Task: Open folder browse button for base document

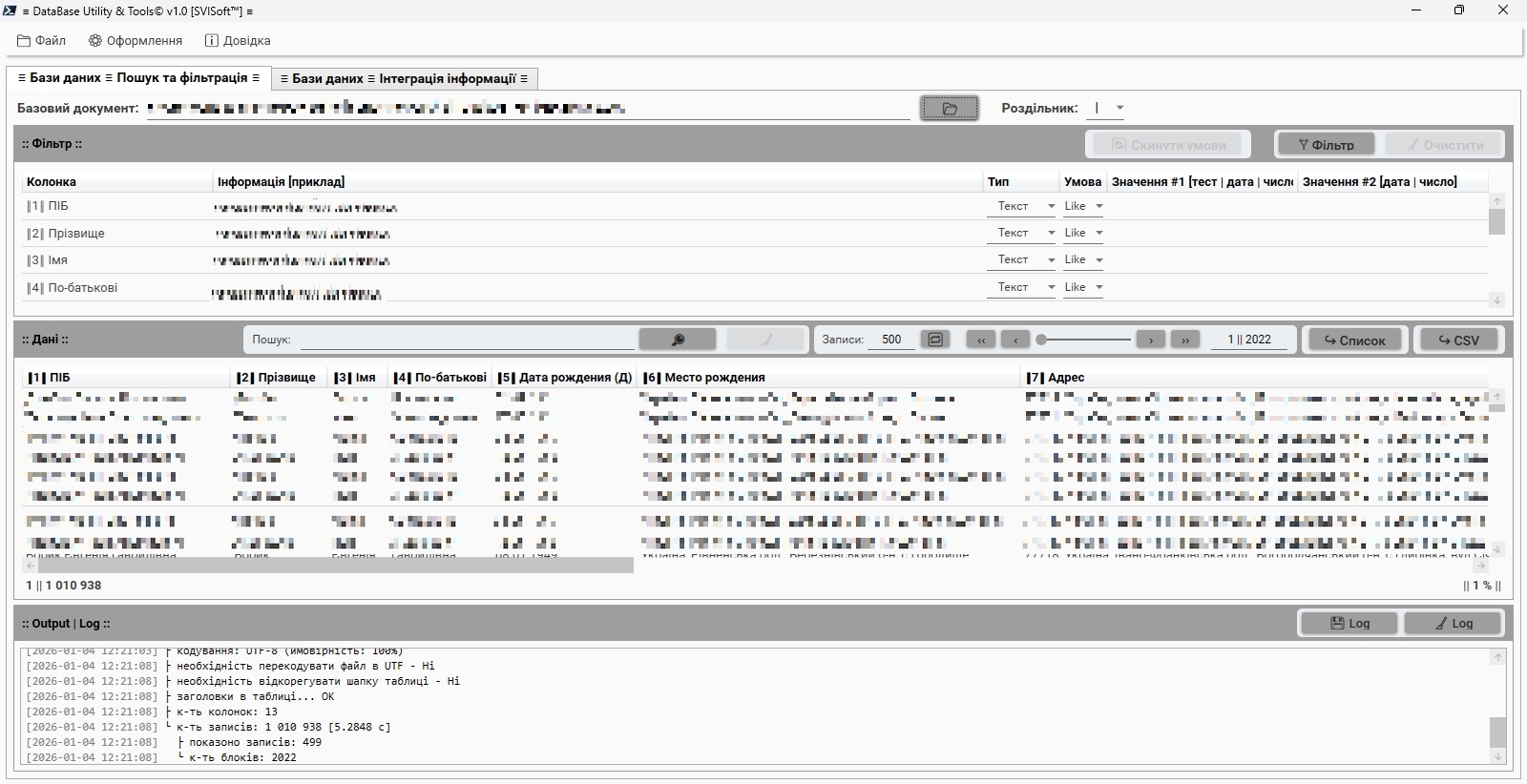Action: point(949,109)
